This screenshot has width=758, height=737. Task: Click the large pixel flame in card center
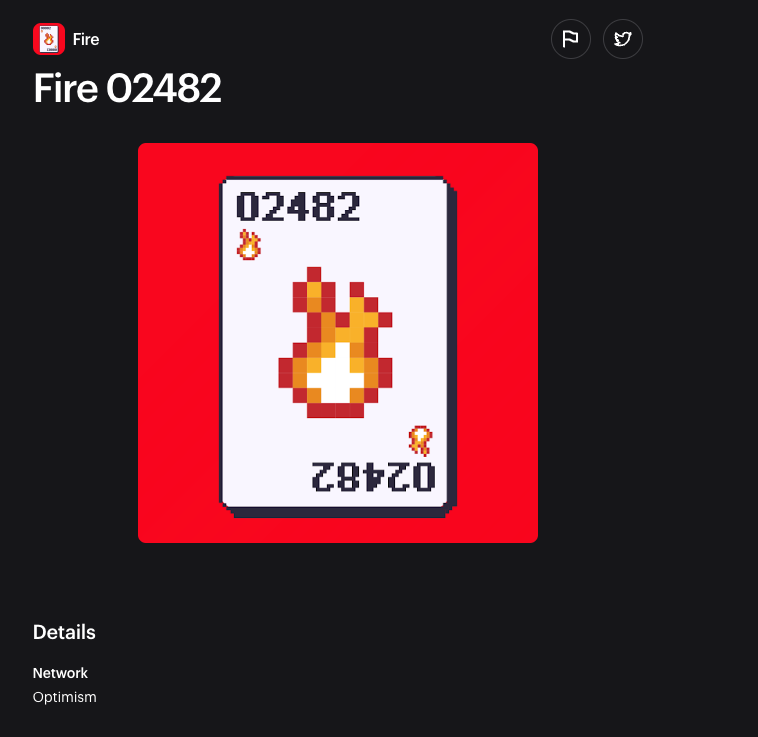coord(335,342)
